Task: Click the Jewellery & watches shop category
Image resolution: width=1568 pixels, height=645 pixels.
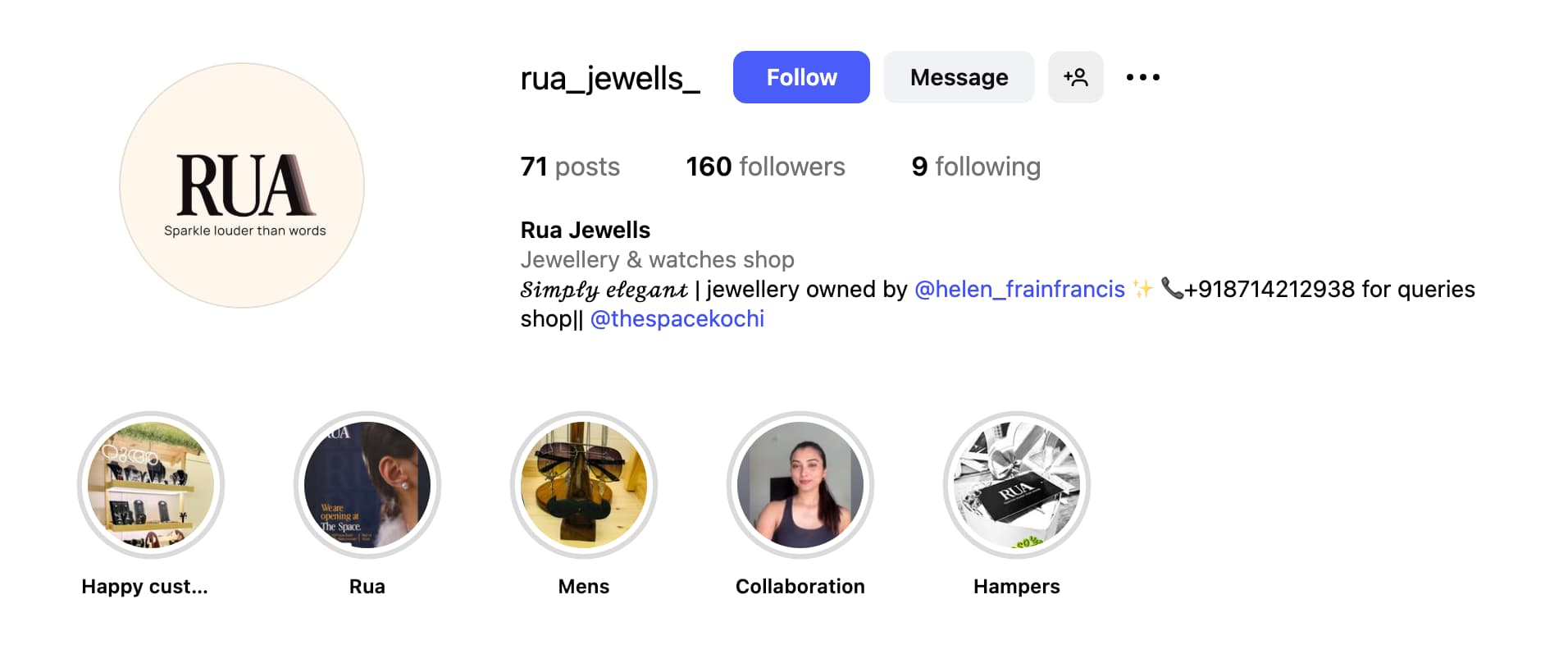Action: click(x=657, y=259)
